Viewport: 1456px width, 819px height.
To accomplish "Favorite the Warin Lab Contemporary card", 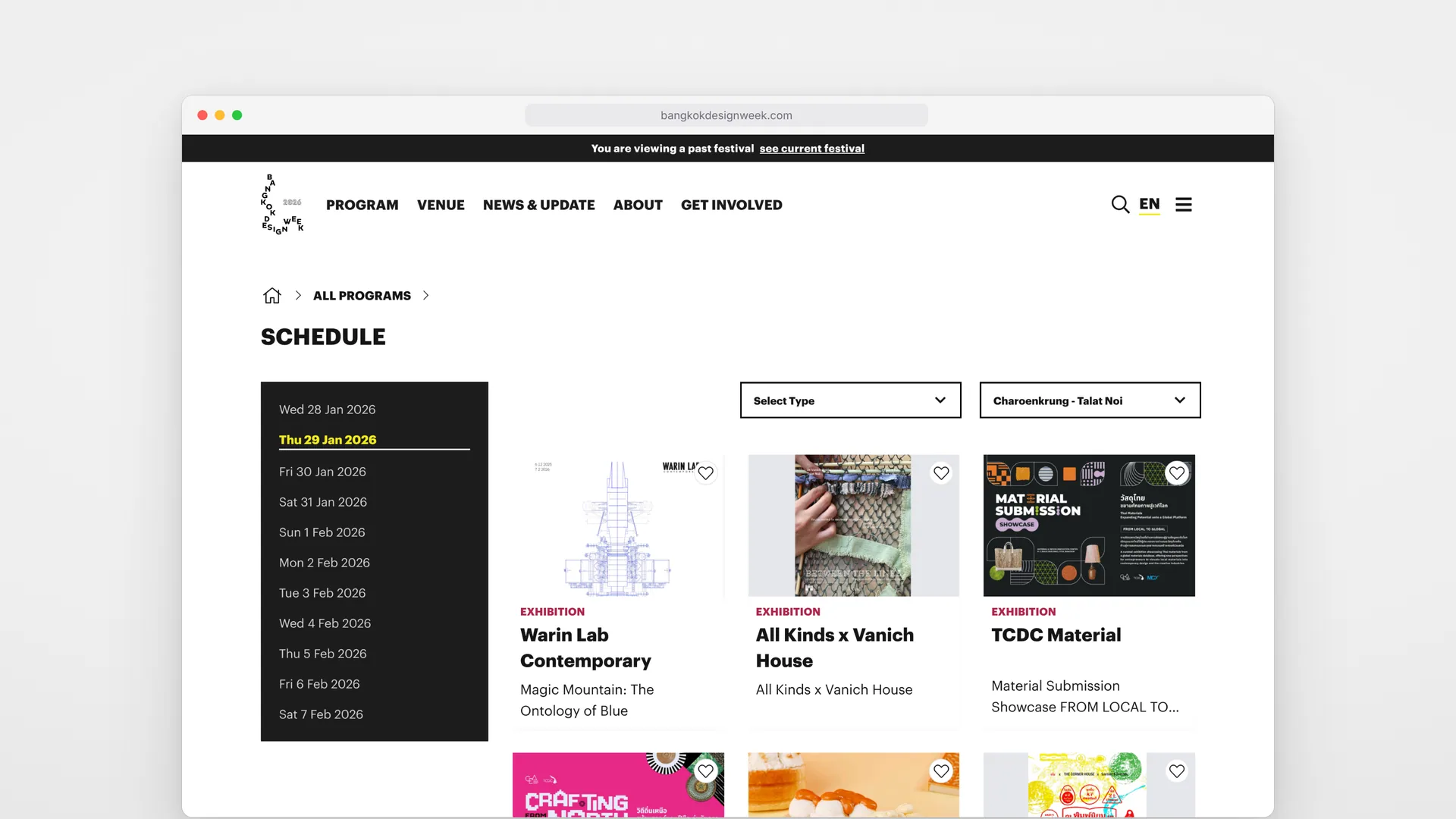I will 706,473.
